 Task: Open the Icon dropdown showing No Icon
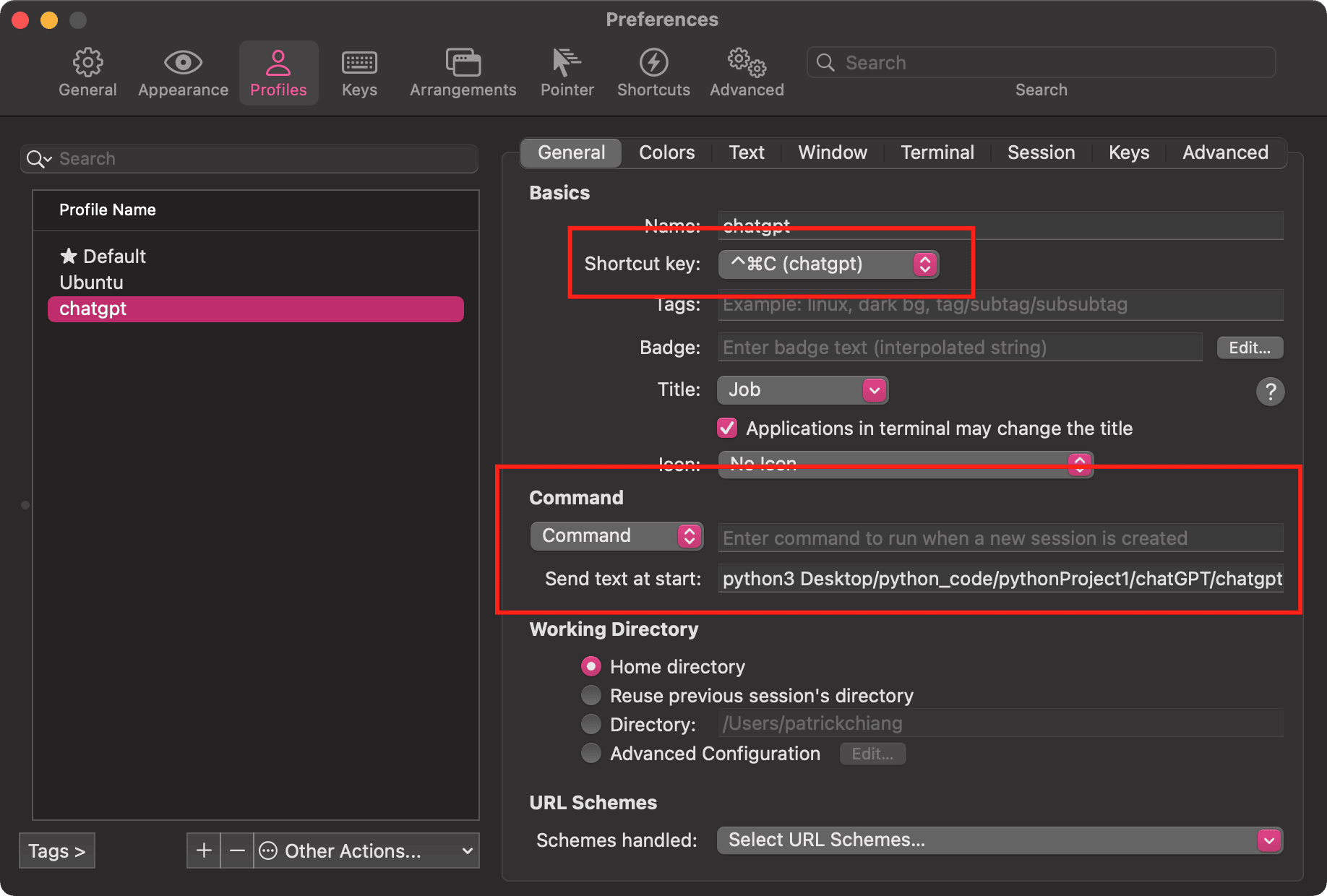pos(906,464)
